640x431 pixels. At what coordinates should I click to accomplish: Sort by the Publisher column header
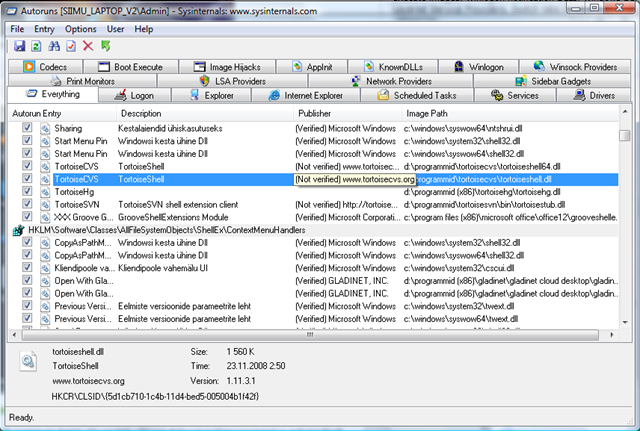[x=348, y=113]
